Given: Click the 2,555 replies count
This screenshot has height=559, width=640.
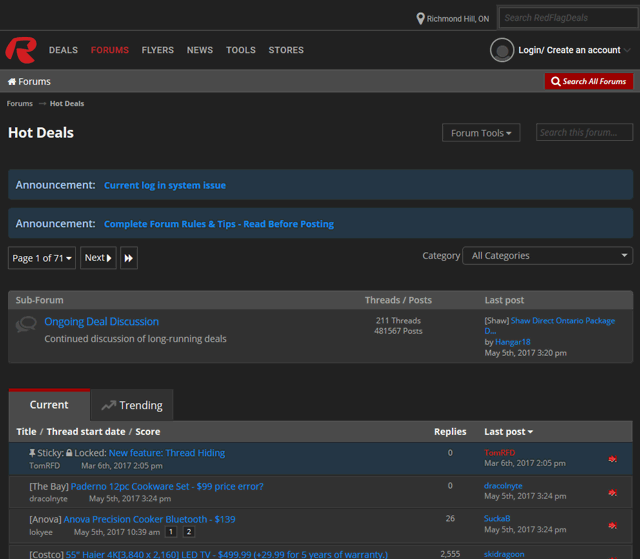Looking at the screenshot, I should tap(450, 554).
